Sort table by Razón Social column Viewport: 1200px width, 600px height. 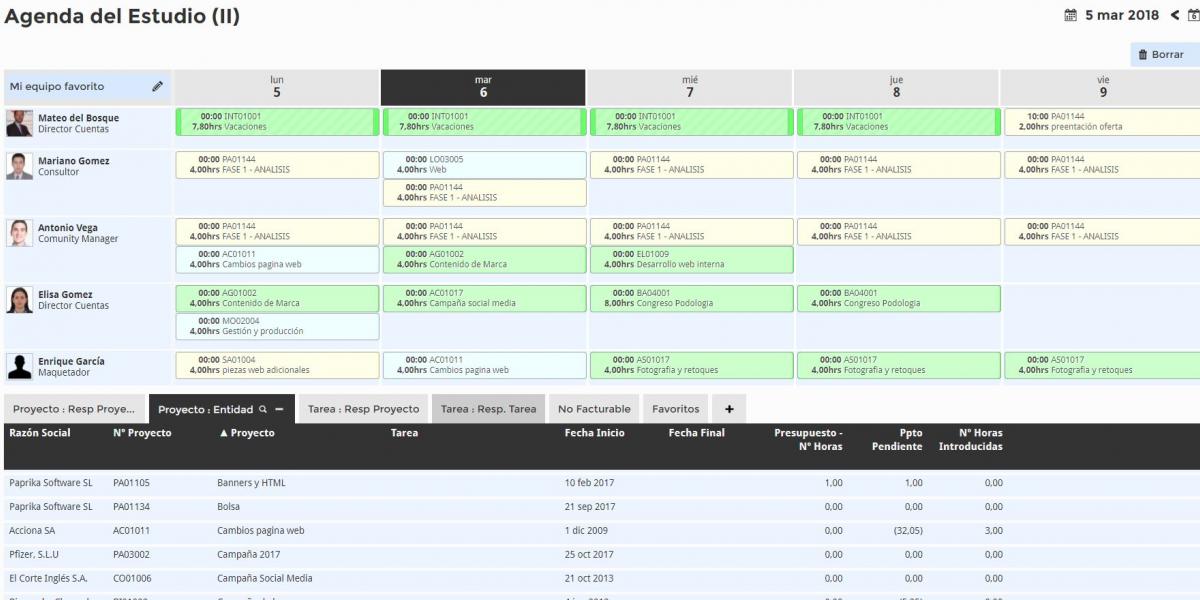[40, 433]
